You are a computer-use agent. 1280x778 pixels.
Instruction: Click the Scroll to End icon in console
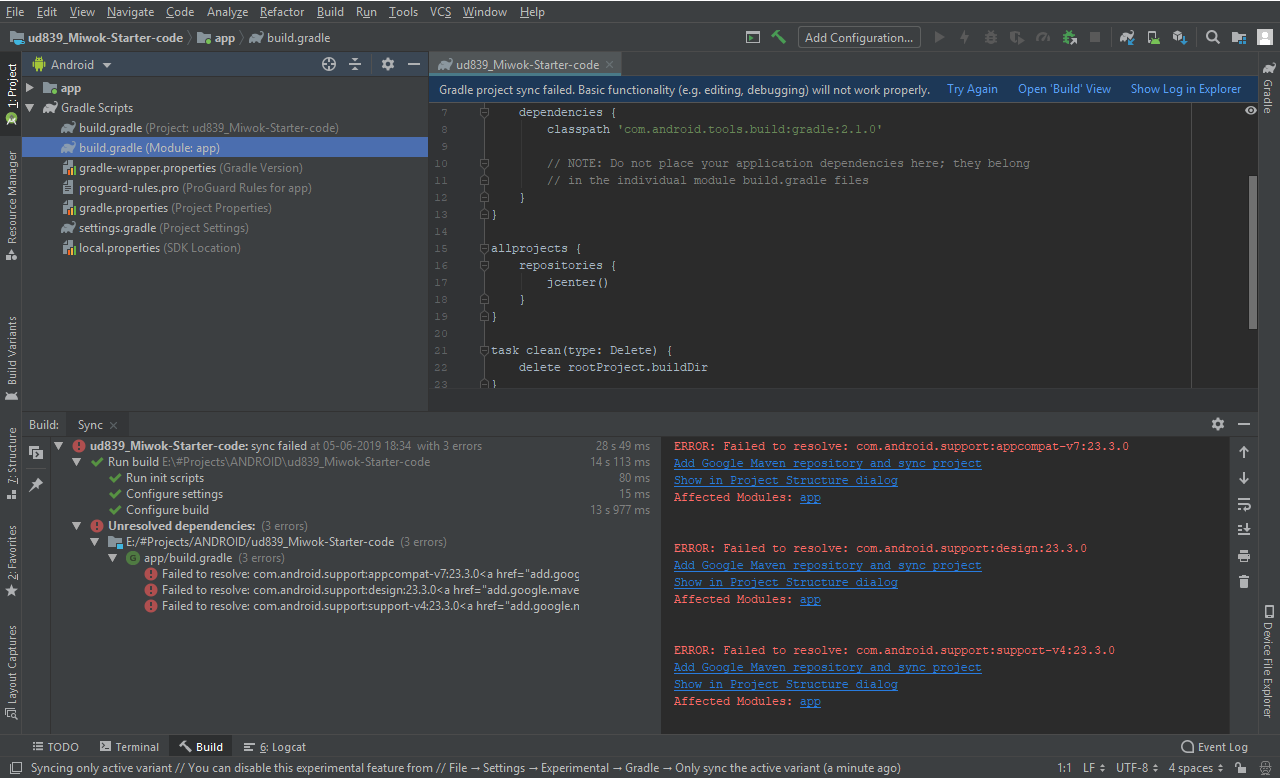[1244, 529]
